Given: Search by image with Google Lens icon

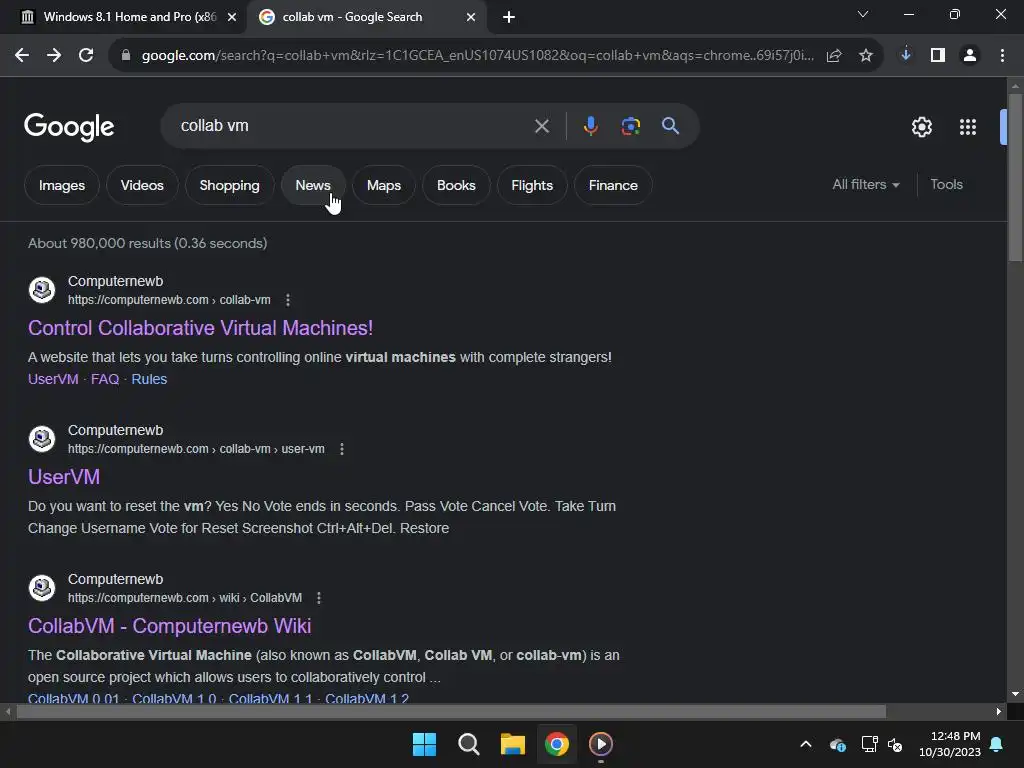Looking at the screenshot, I should [631, 125].
